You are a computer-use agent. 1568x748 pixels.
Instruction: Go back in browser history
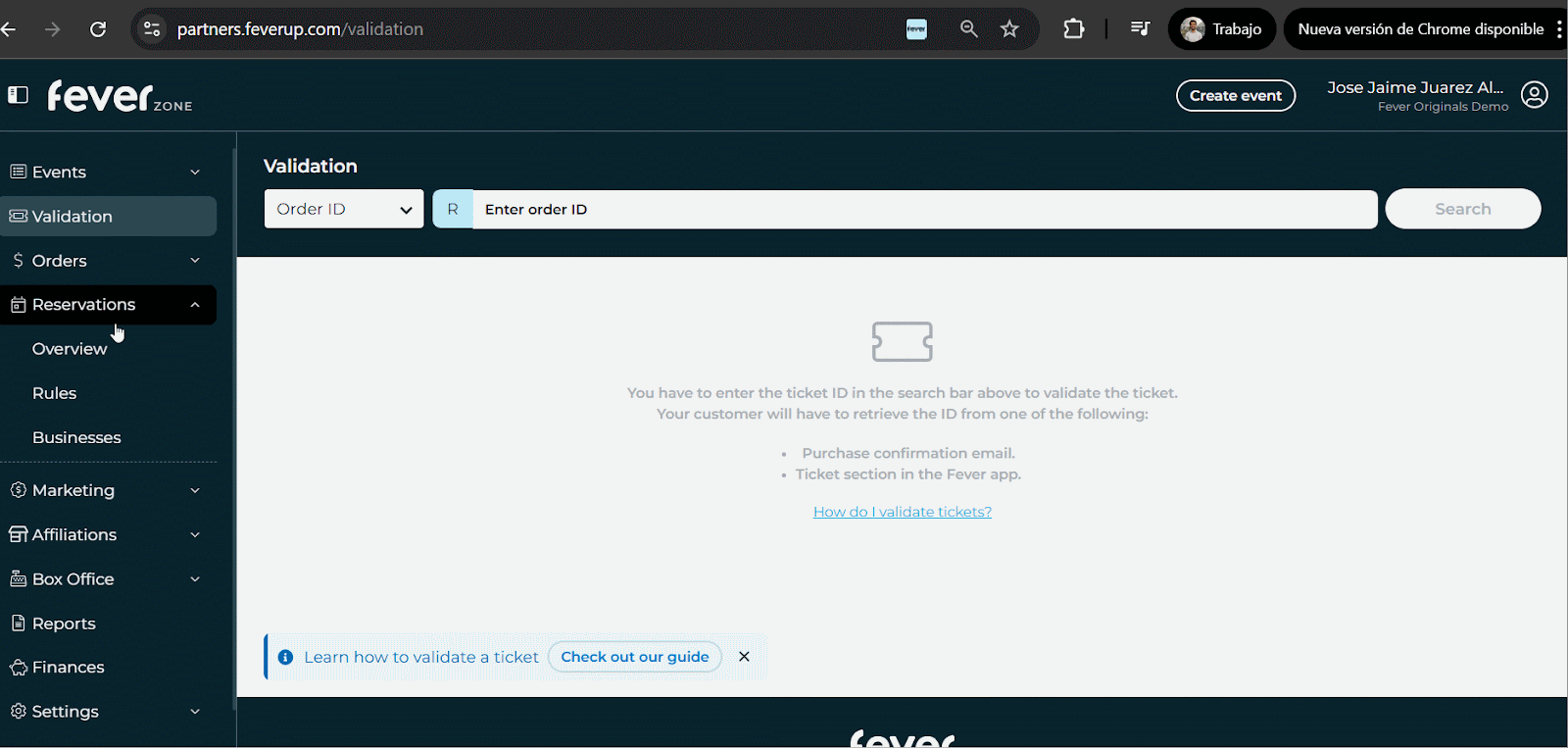pos(9,29)
